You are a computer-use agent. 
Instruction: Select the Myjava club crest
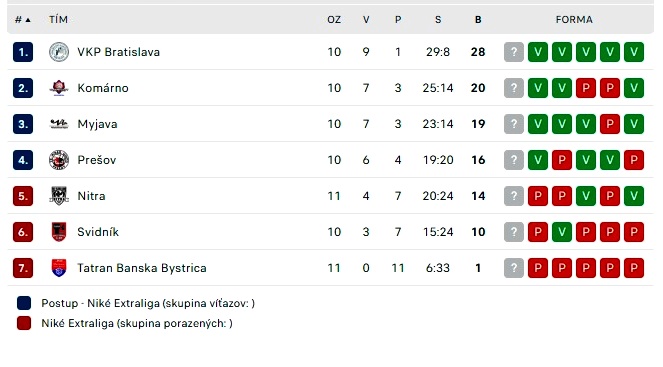59,124
